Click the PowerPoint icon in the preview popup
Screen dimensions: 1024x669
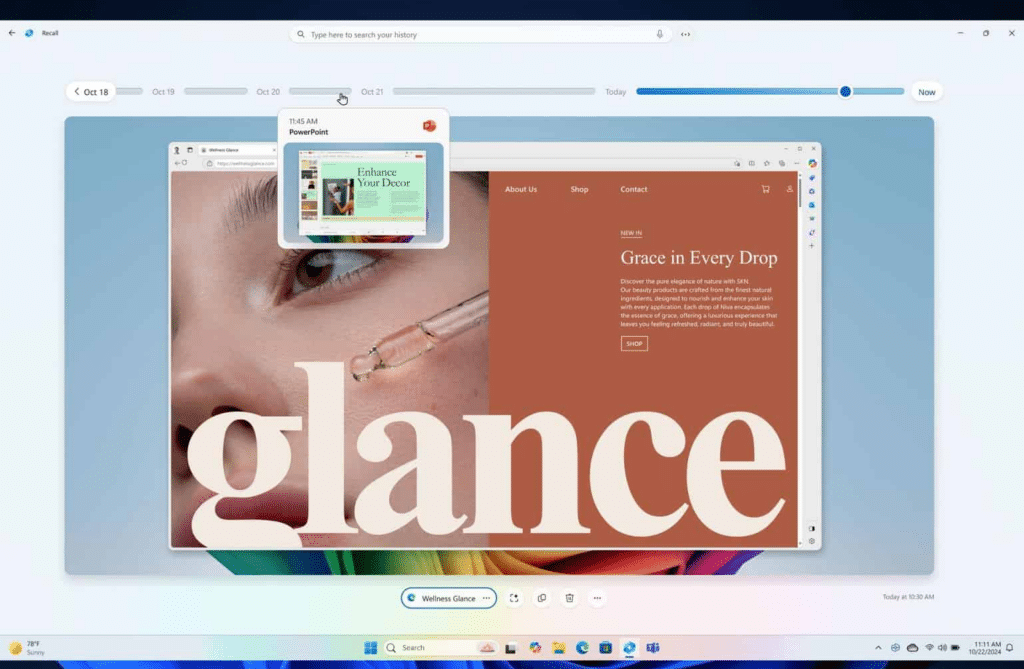click(429, 126)
